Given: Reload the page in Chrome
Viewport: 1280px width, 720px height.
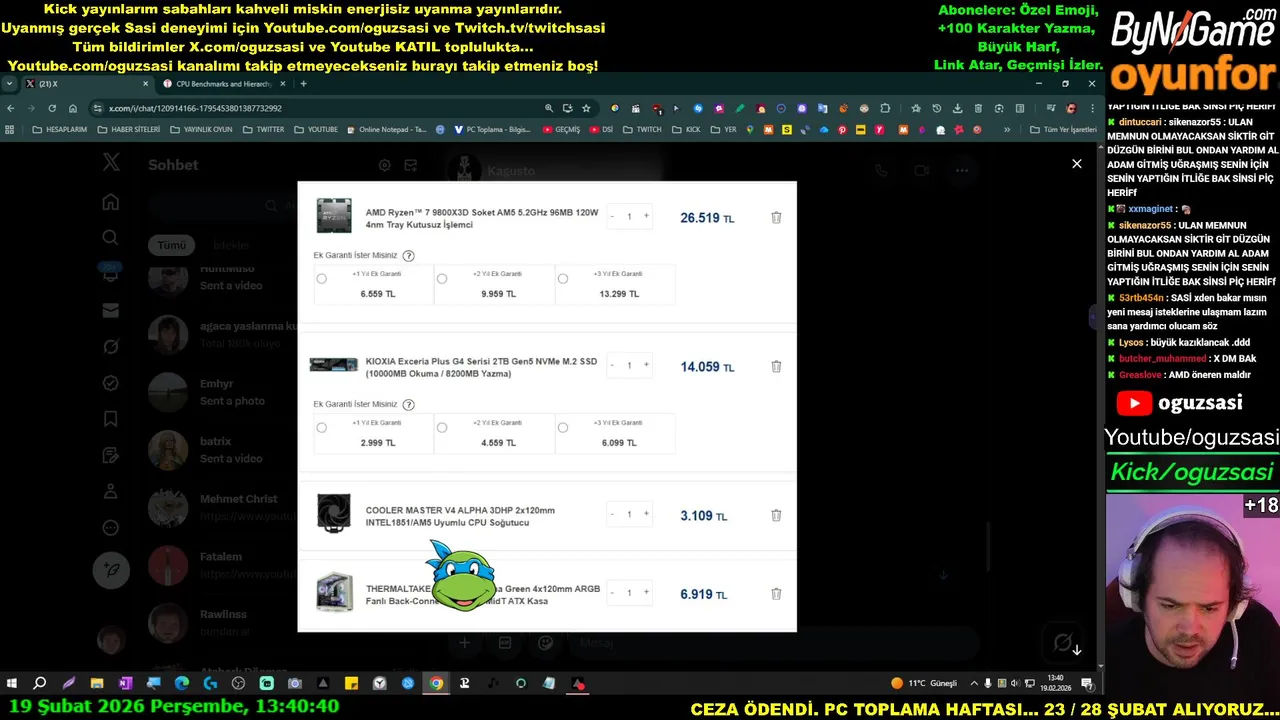Looking at the screenshot, I should pos(50,108).
